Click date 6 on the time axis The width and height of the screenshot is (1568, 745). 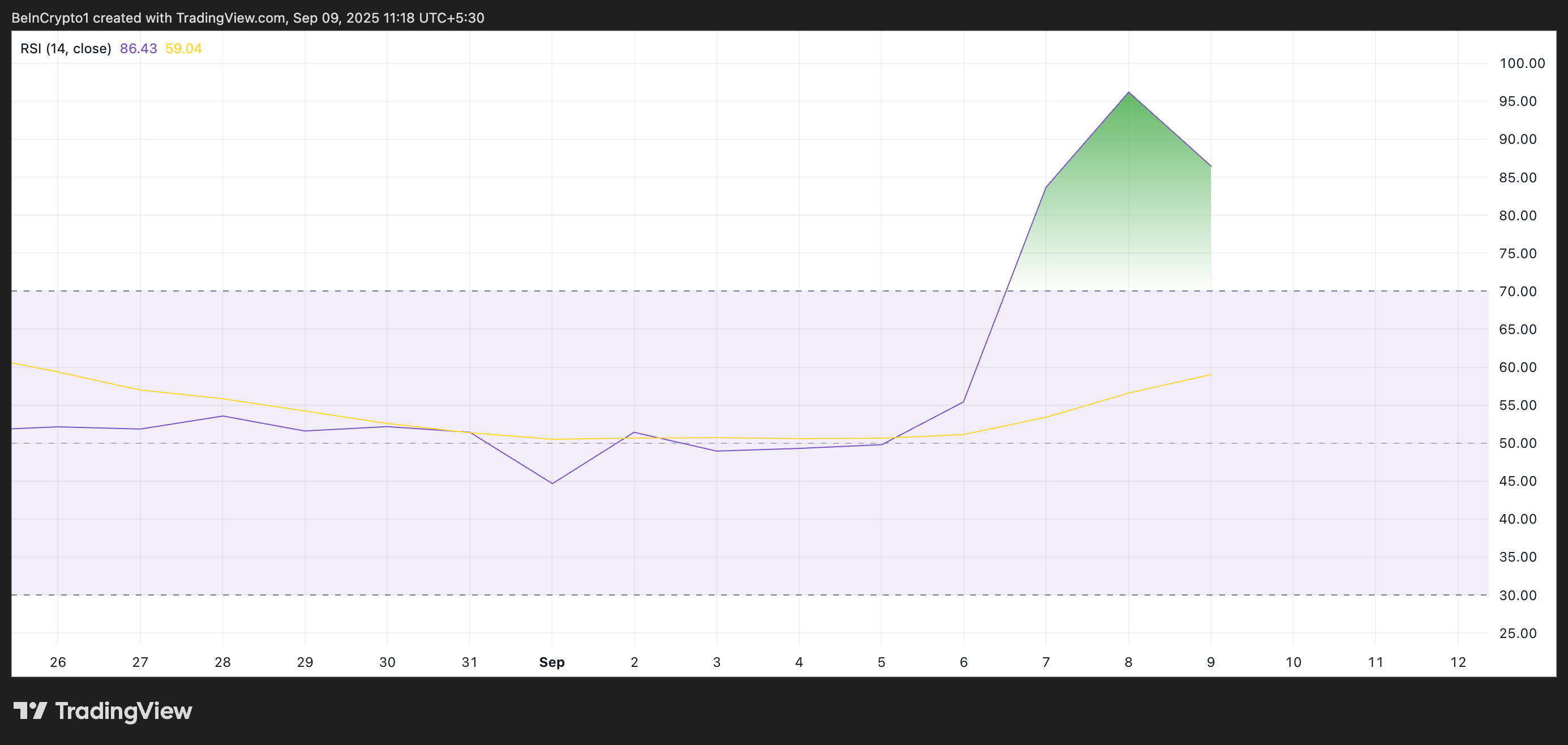click(x=963, y=662)
